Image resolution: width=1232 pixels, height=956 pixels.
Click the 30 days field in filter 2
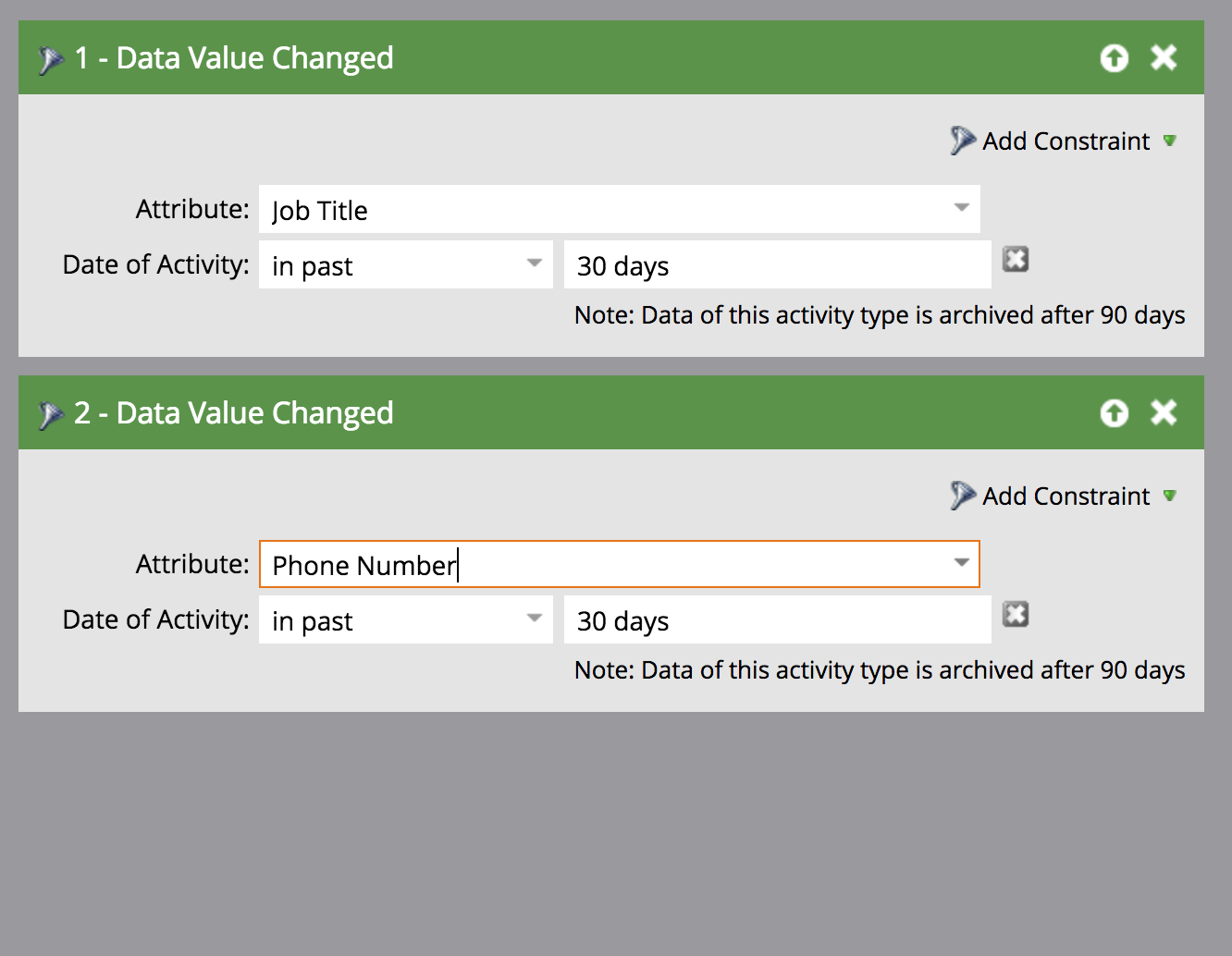tap(777, 619)
